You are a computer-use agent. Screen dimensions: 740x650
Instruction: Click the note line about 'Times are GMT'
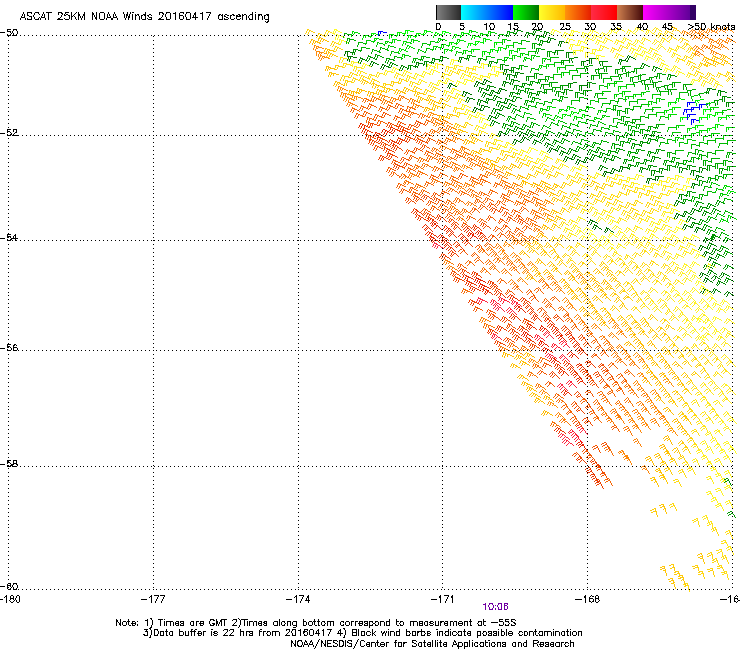316,623
